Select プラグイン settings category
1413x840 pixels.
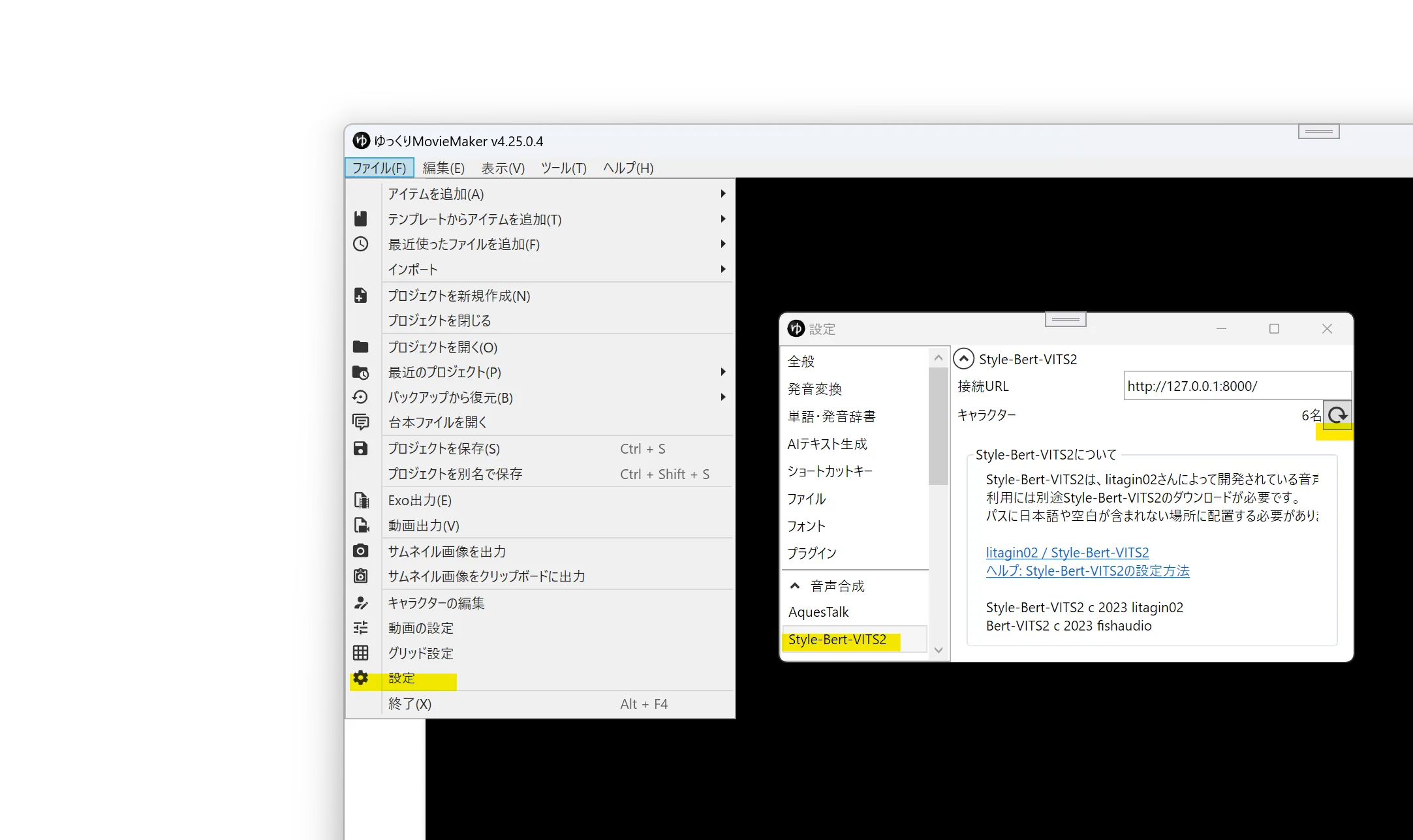tap(854, 553)
